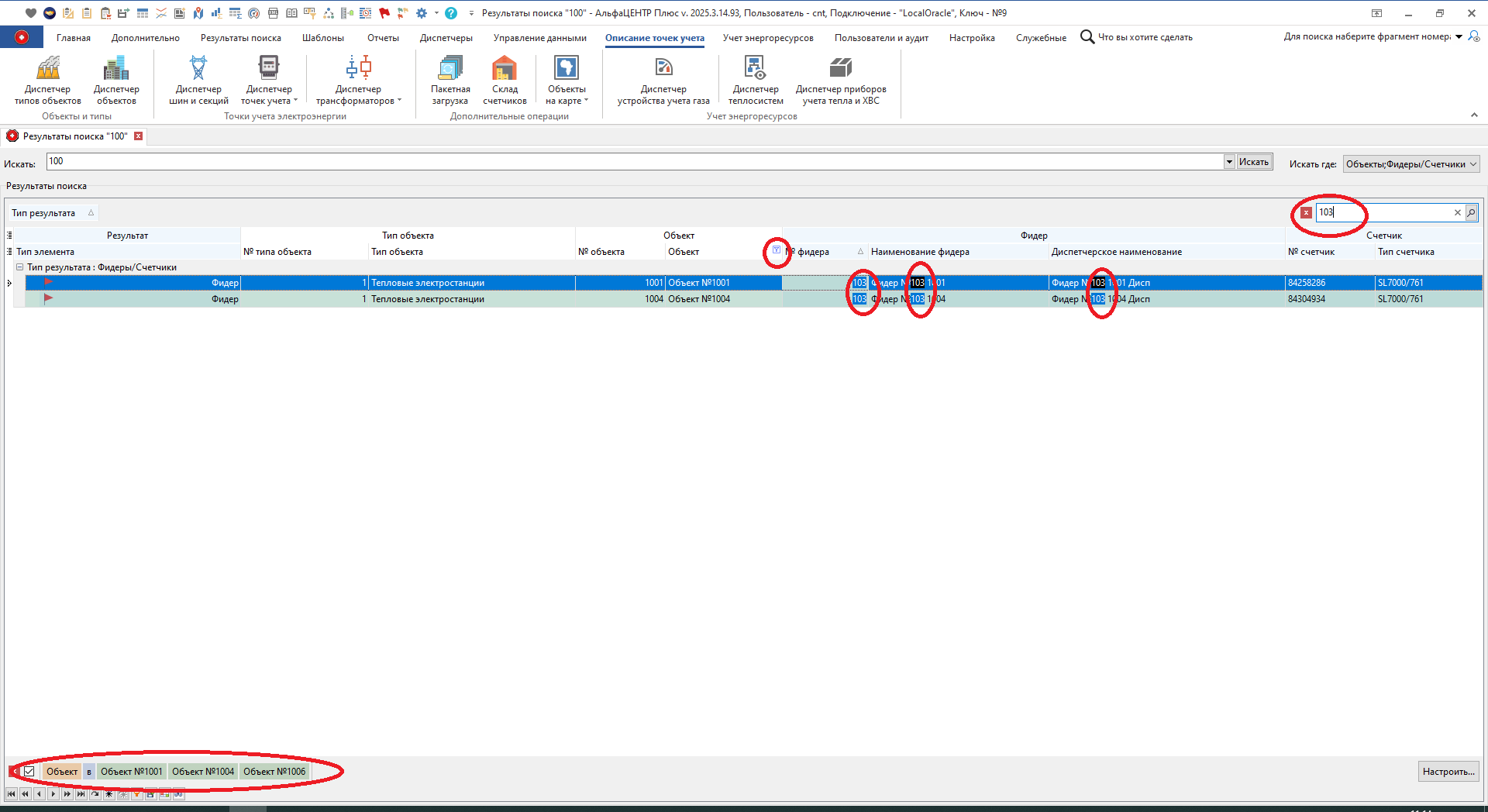This screenshot has width=1488, height=812.
Task: Open Диспетчер типов объектов
Action: tap(48, 81)
